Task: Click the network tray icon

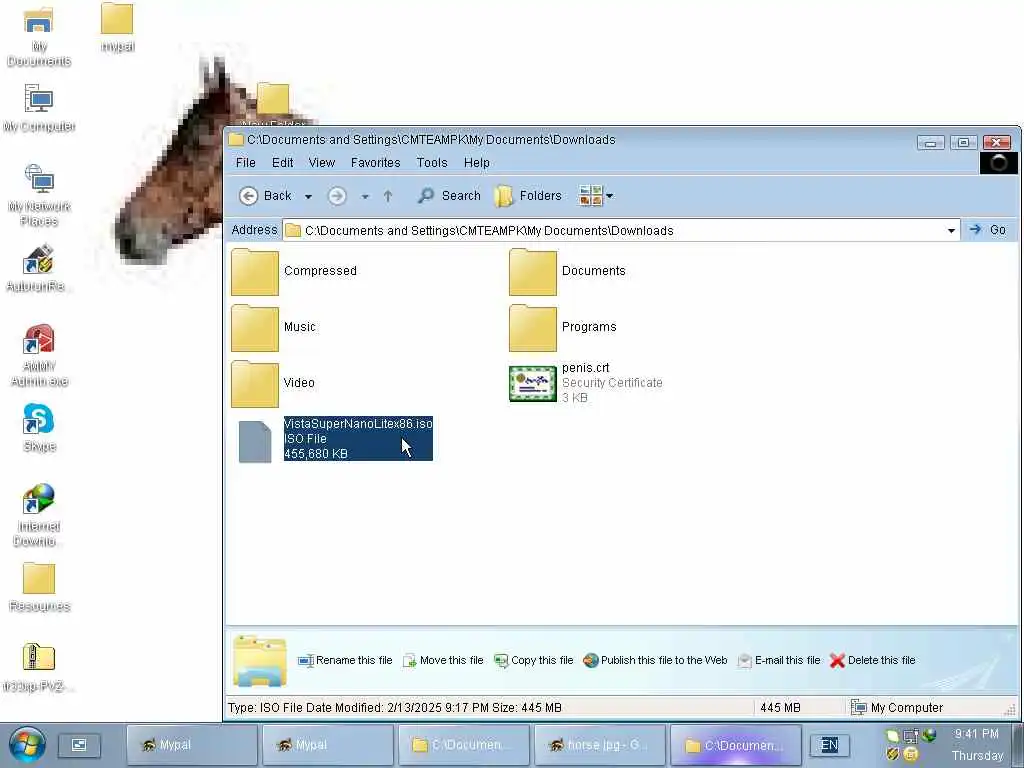Action: point(910,736)
